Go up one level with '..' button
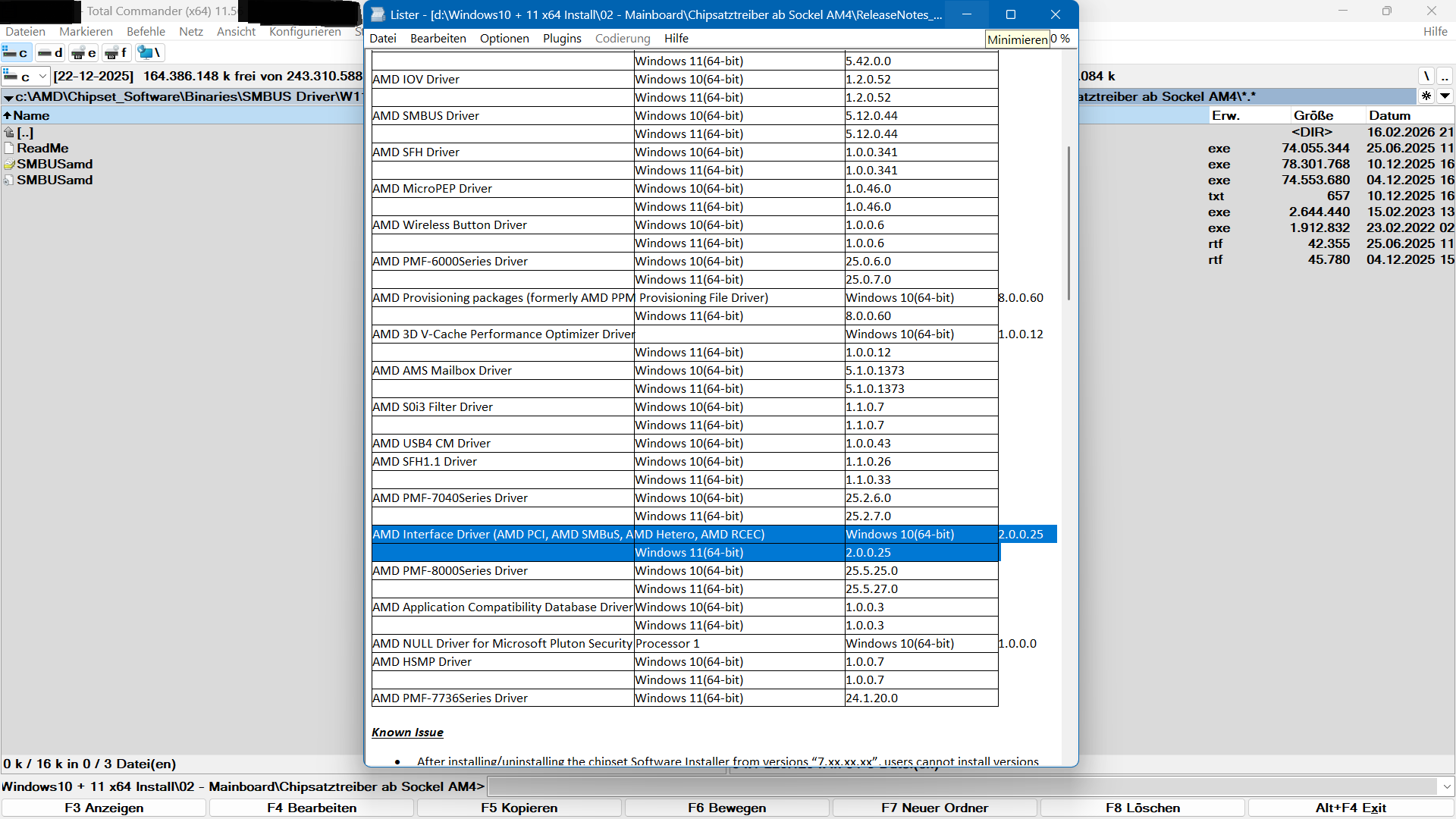 click(x=1445, y=76)
